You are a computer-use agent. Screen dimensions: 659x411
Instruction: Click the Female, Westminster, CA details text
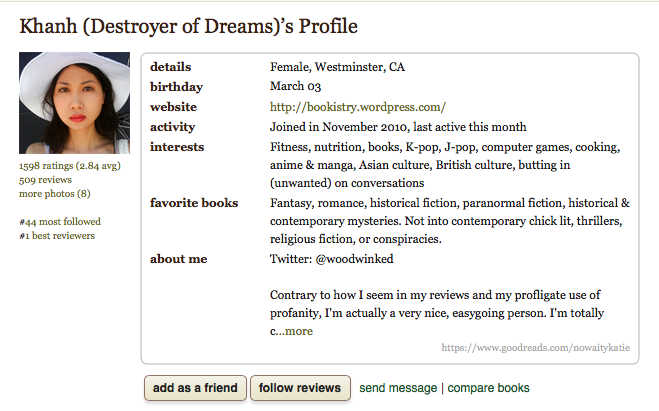point(337,67)
